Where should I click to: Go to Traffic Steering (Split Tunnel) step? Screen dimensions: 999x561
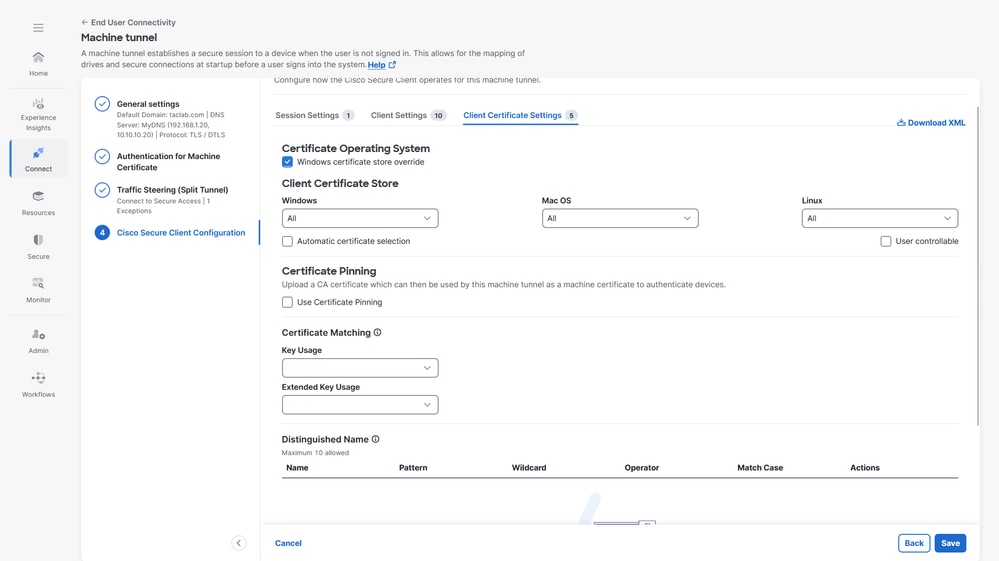172,190
